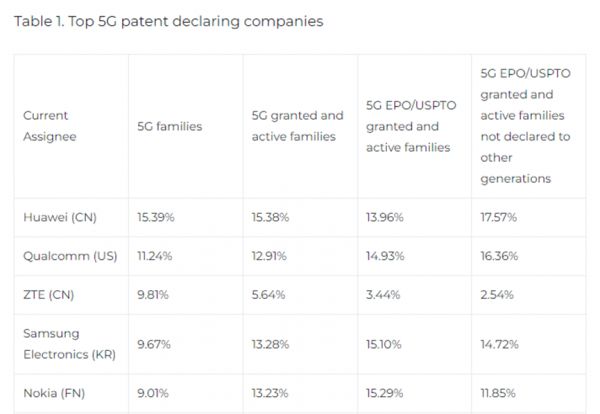This screenshot has width=600, height=414.
Task: Select the '5G granted and active families' header
Action: (297, 125)
